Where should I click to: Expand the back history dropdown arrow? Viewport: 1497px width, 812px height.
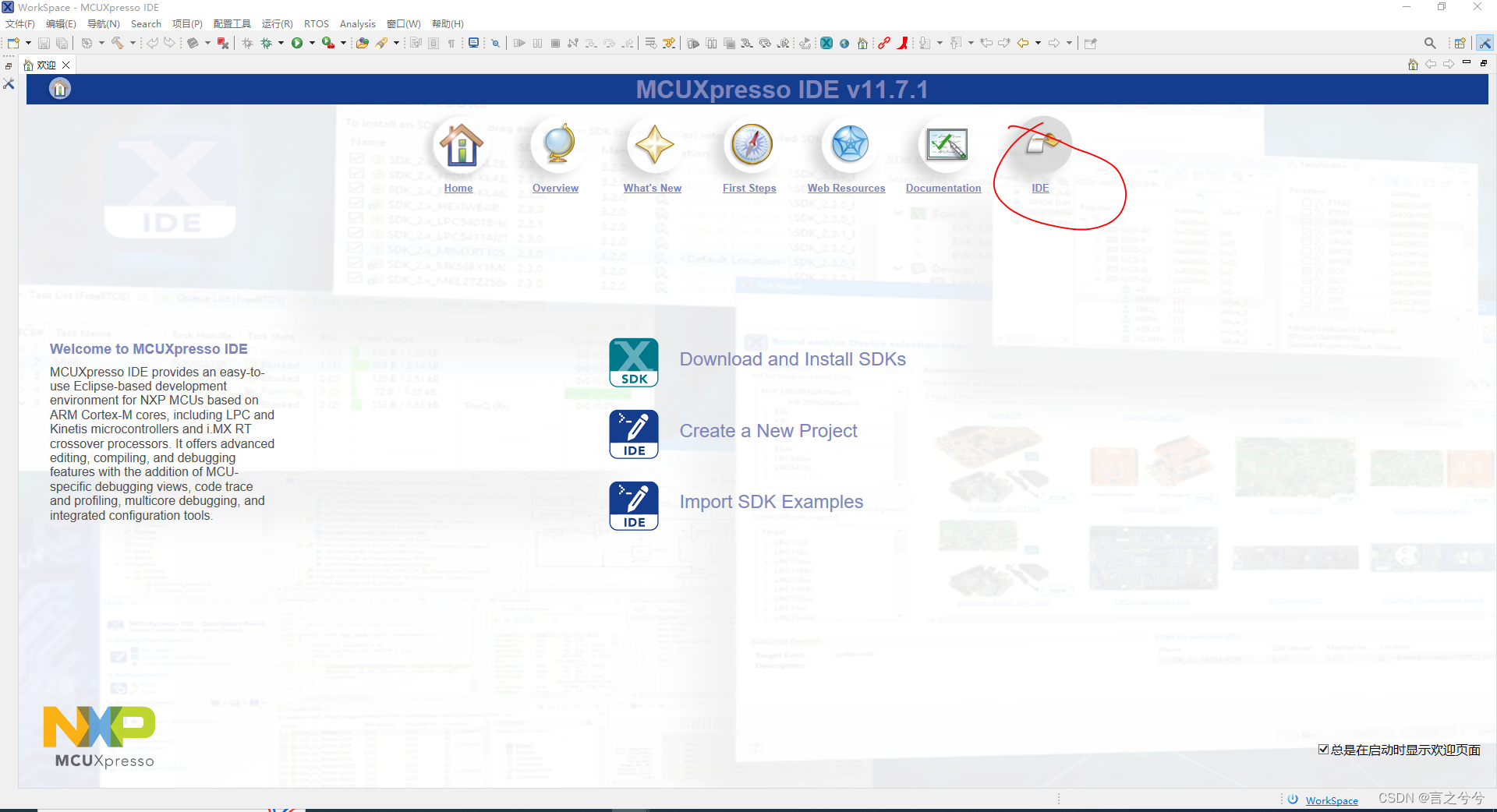click(x=1039, y=43)
